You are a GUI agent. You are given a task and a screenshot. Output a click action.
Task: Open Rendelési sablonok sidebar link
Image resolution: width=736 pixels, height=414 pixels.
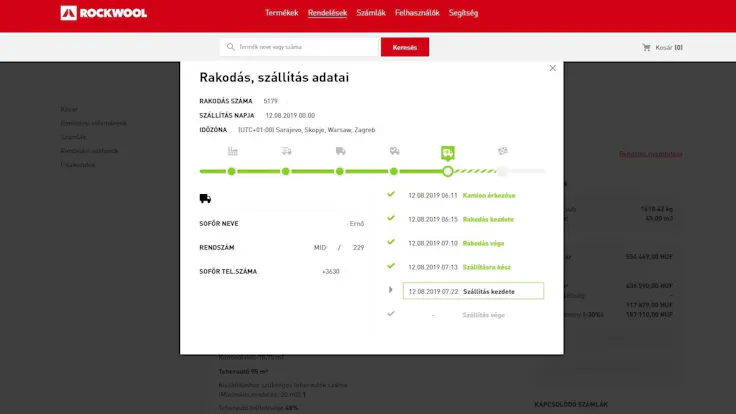89,151
